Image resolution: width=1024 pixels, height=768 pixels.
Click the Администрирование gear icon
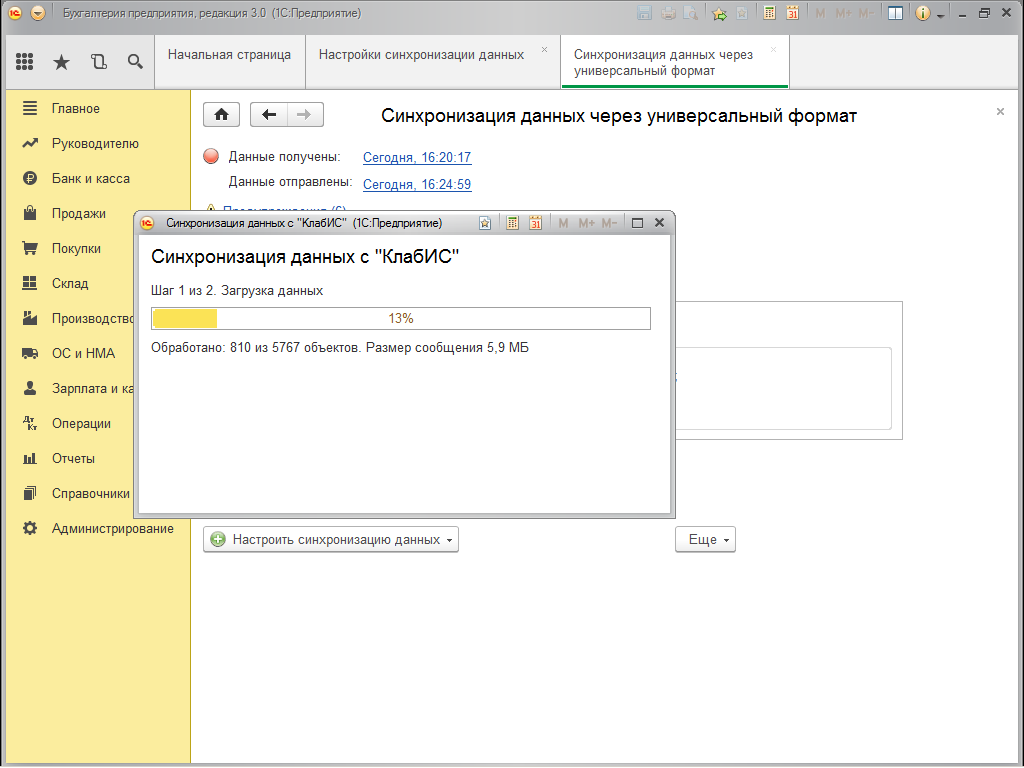pos(30,528)
